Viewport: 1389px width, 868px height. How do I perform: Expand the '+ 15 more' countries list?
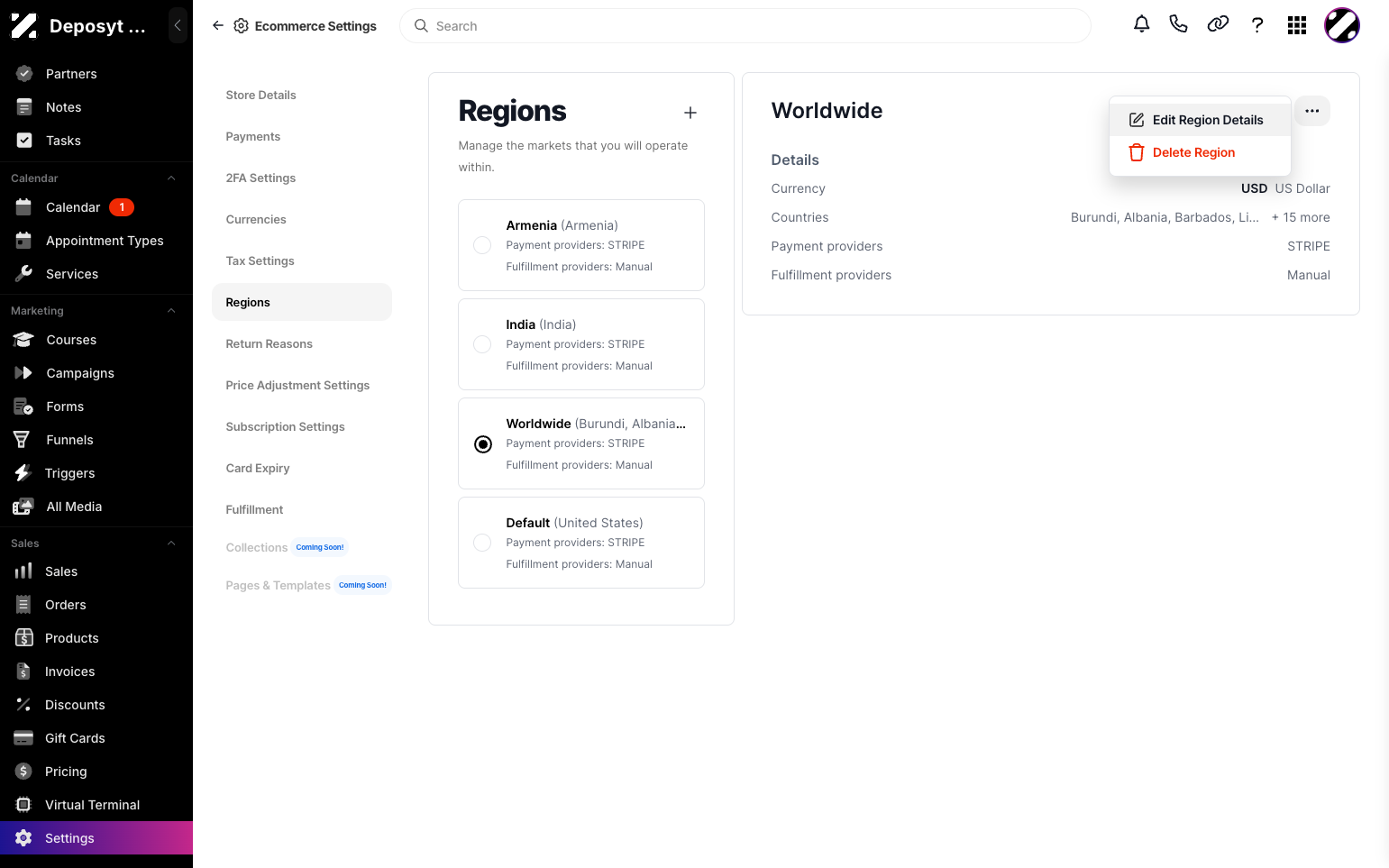[x=1301, y=217]
